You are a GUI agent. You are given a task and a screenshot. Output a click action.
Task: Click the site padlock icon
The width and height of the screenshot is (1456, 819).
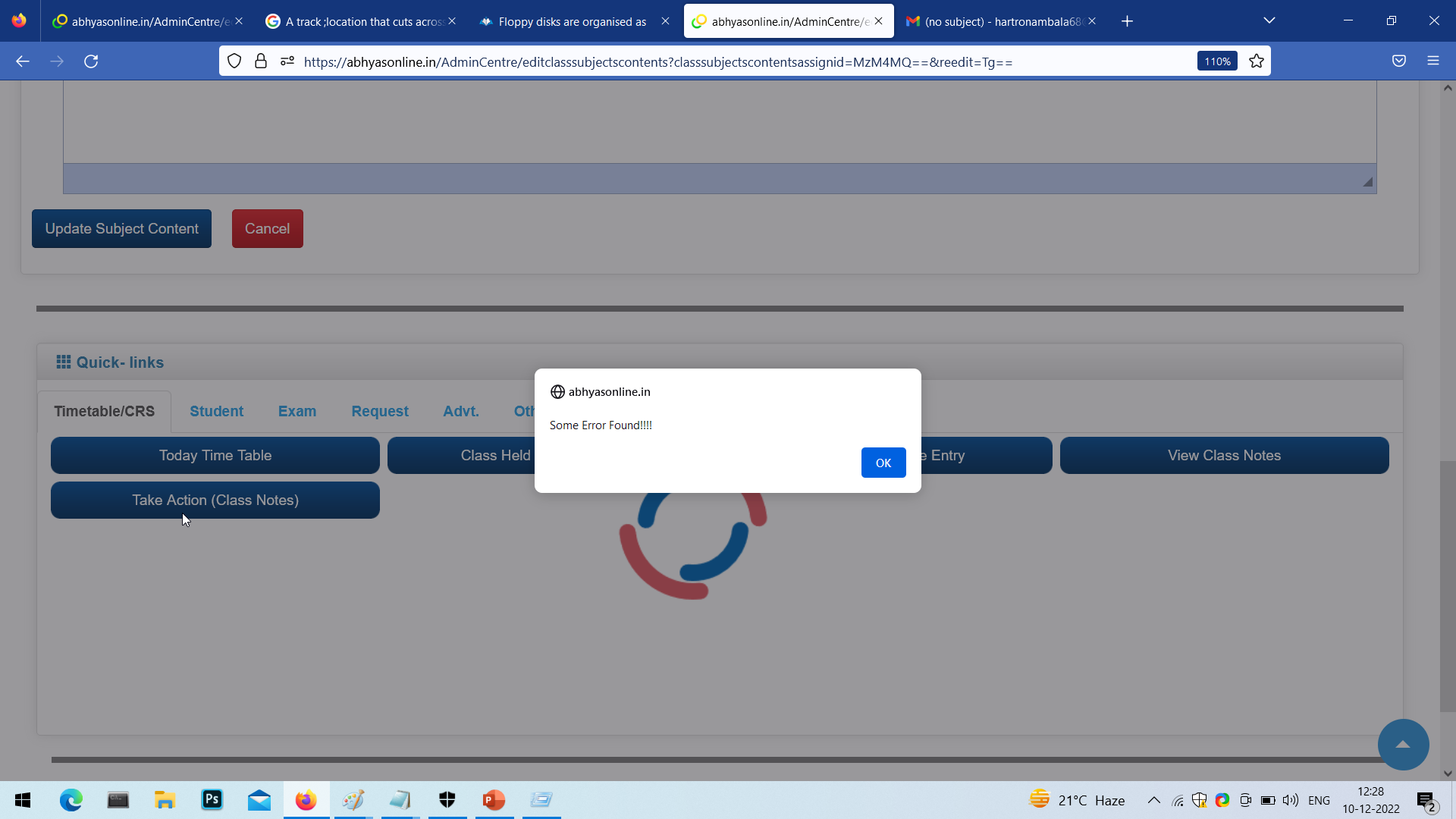[x=261, y=61]
